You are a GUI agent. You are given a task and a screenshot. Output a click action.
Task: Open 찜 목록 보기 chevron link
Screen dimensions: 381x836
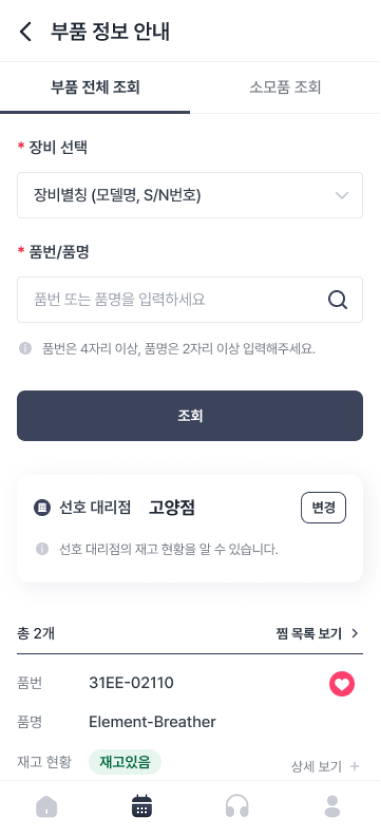pyautogui.click(x=318, y=633)
